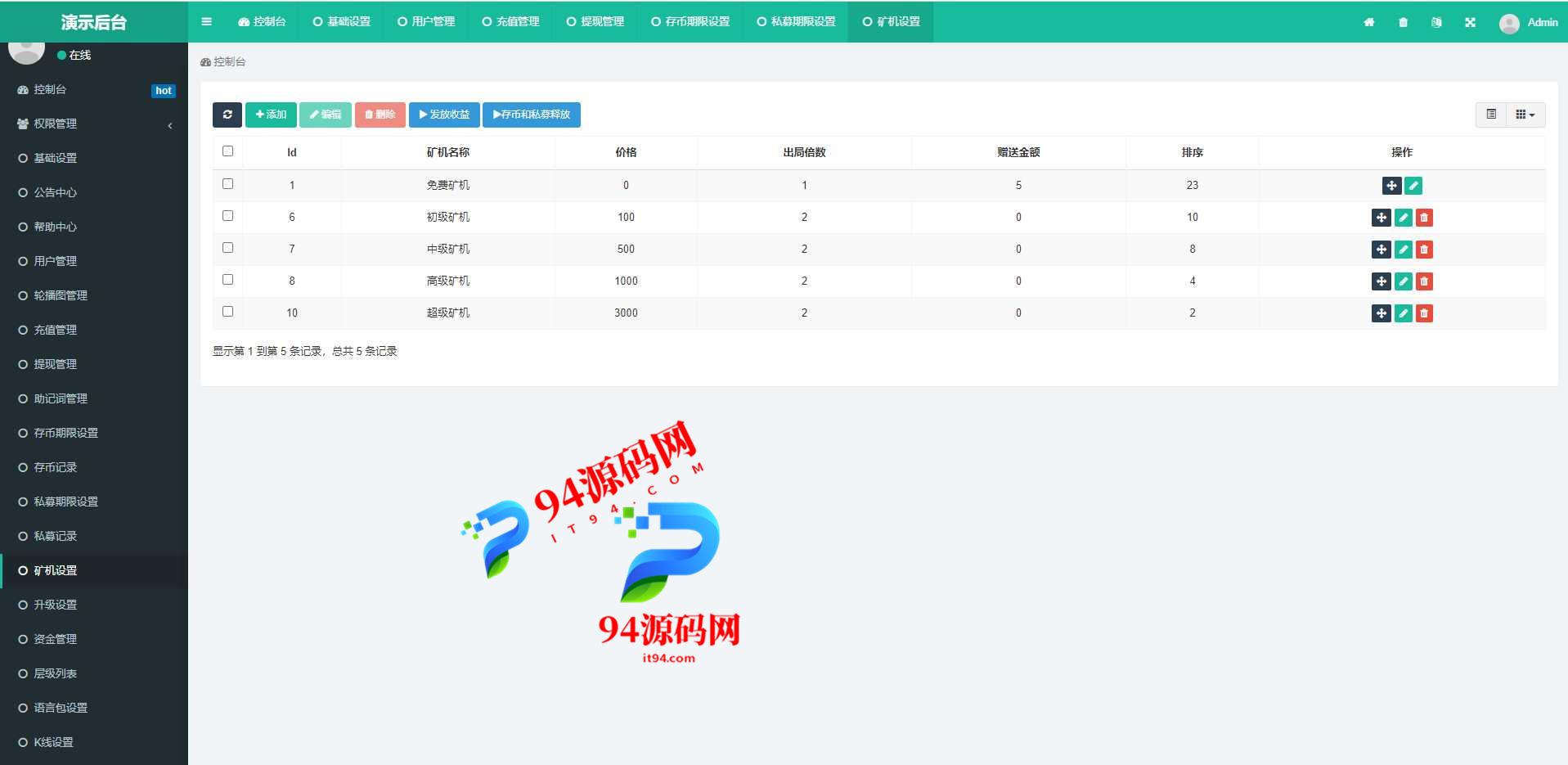Click the drag-move icon for 高级矿机 row
The height and width of the screenshot is (765, 1568).
(x=1381, y=281)
